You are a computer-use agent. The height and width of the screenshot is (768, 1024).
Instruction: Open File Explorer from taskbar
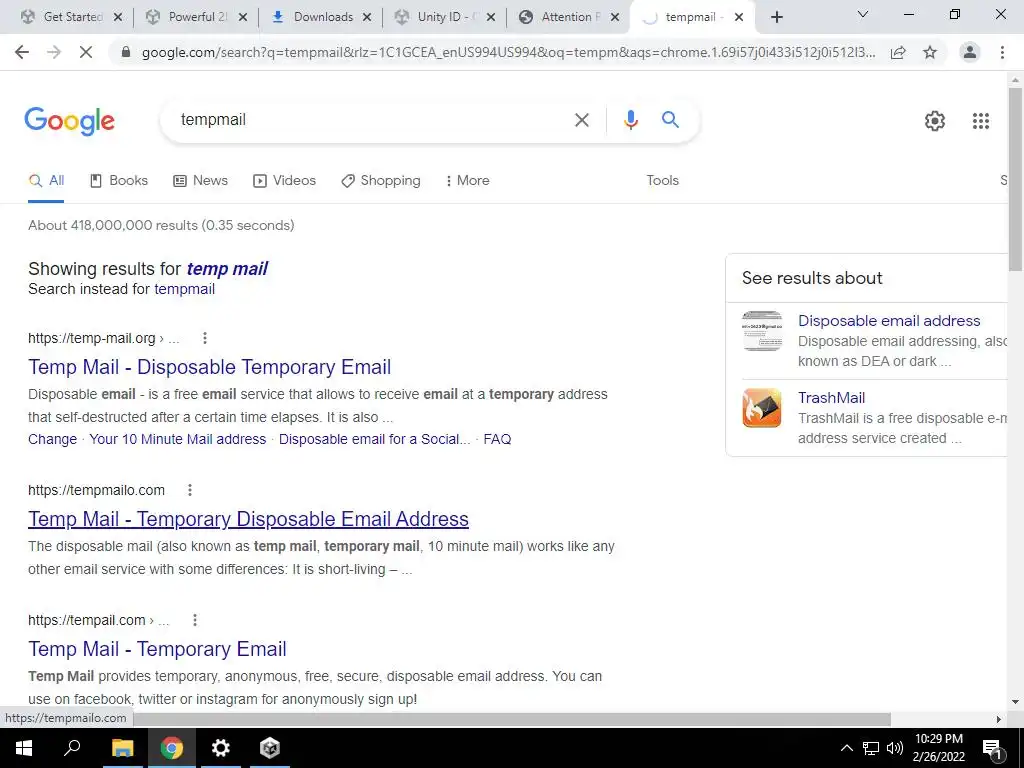pos(122,748)
